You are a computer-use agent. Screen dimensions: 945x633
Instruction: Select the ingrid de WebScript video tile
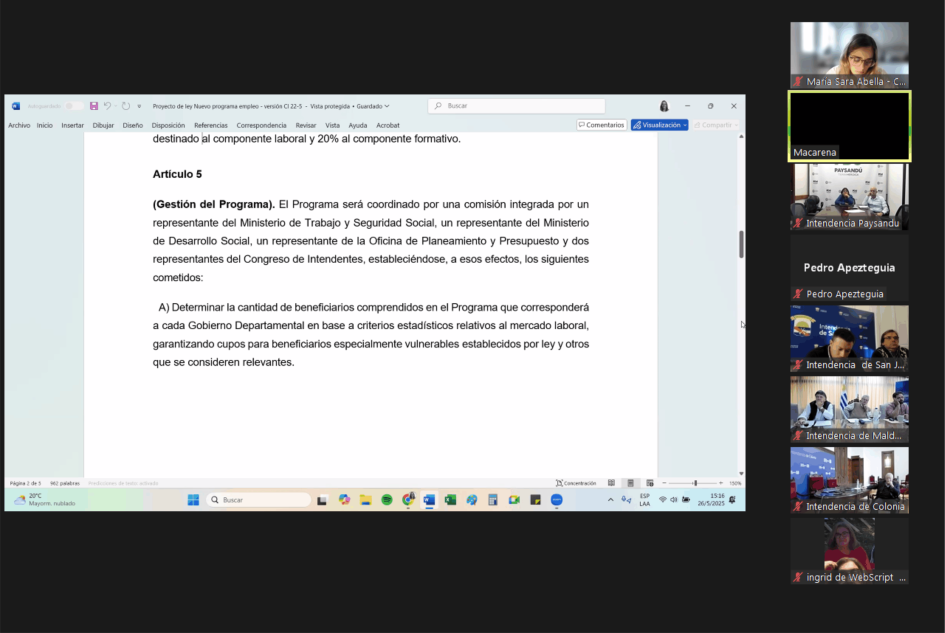[x=849, y=550]
